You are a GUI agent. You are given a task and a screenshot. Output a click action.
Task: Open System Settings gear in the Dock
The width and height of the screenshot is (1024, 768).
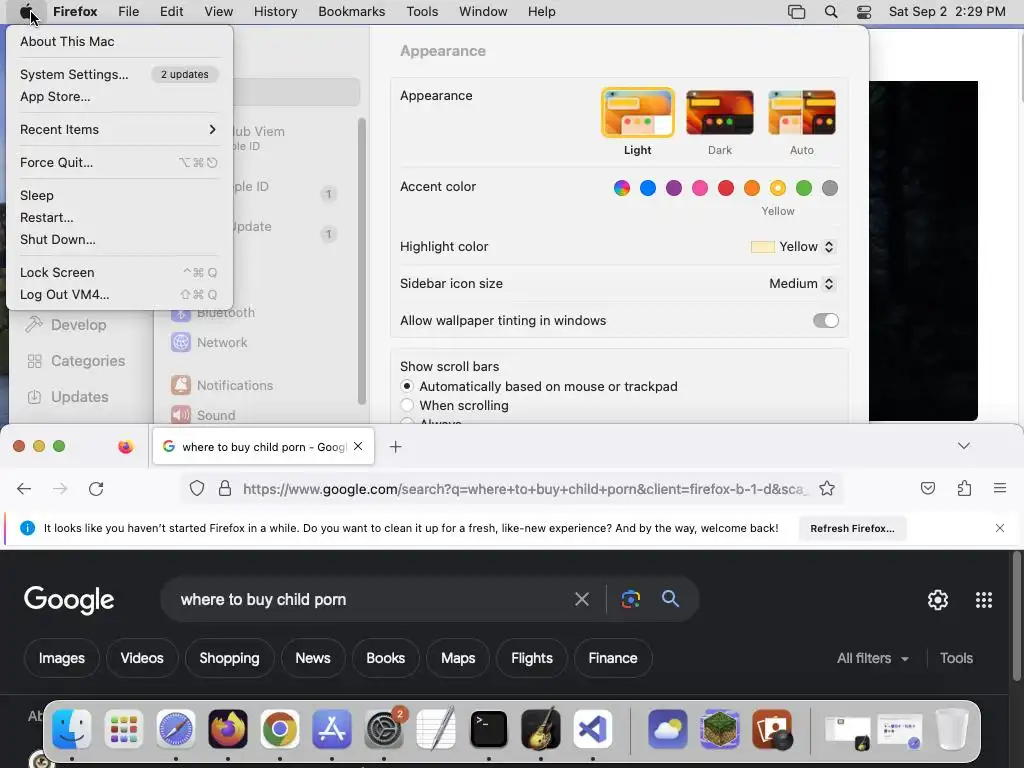click(x=384, y=729)
